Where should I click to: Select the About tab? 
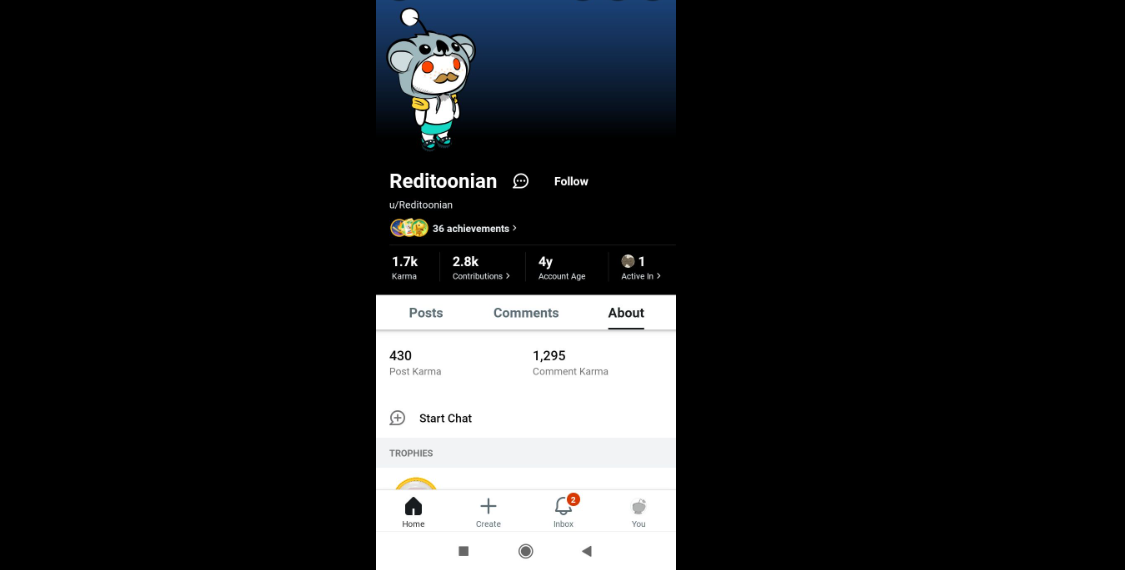click(626, 313)
